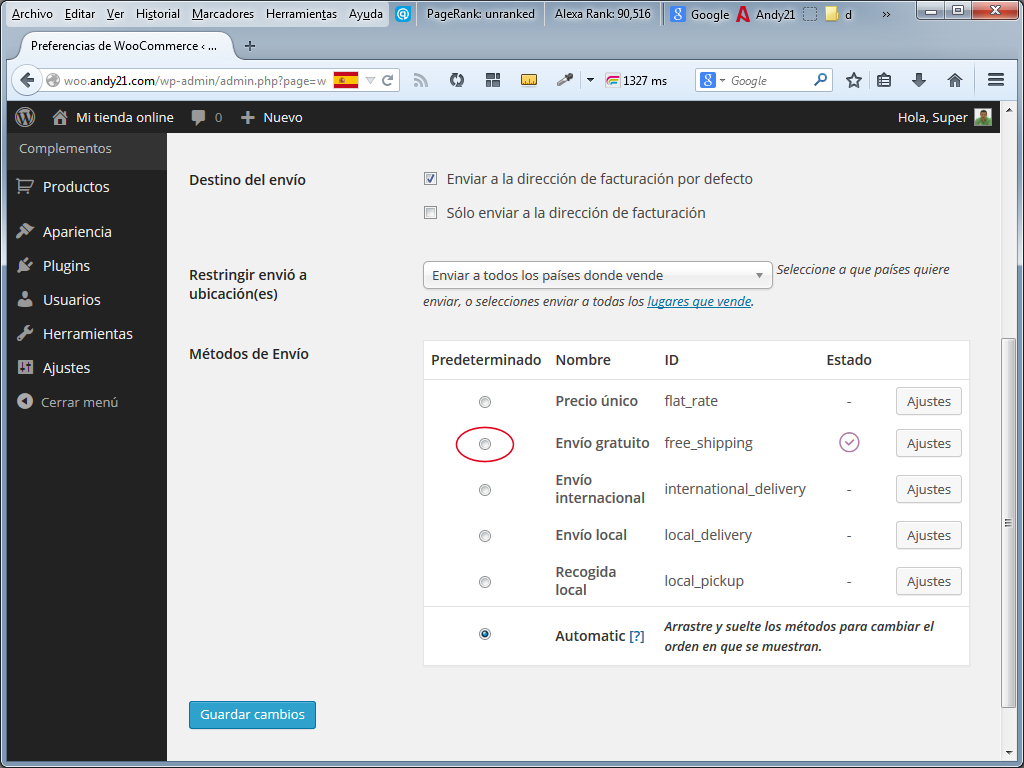Click the WordPress logo in admin bar
1024x768 pixels.
(25, 117)
